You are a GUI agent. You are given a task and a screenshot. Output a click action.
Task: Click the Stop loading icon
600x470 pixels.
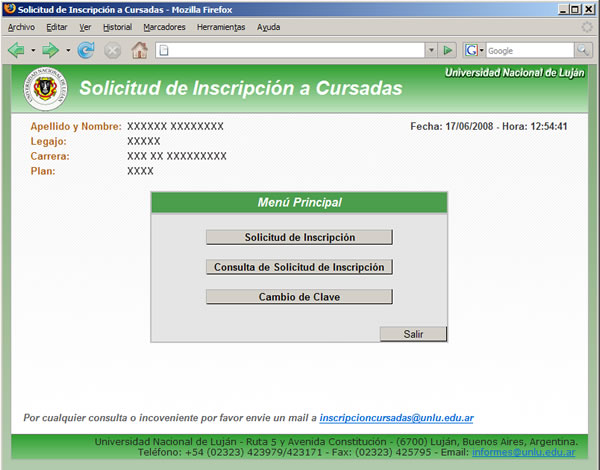coord(112,50)
